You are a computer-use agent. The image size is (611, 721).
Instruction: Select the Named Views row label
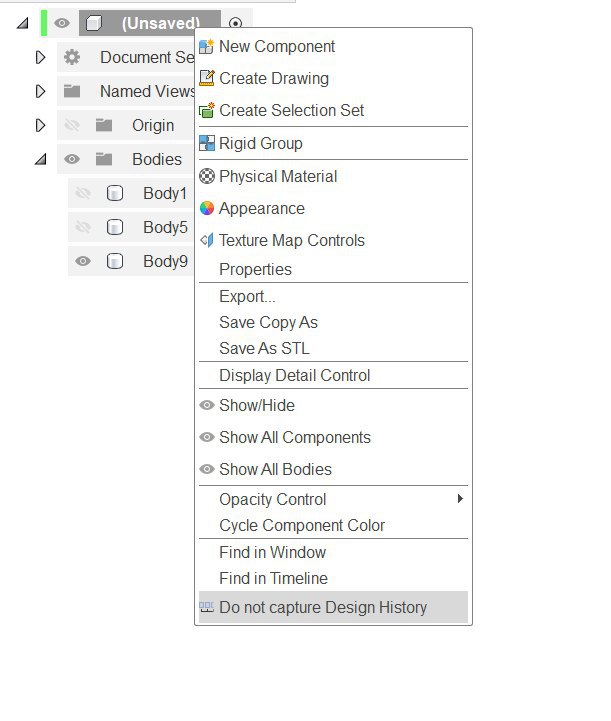click(x=147, y=91)
